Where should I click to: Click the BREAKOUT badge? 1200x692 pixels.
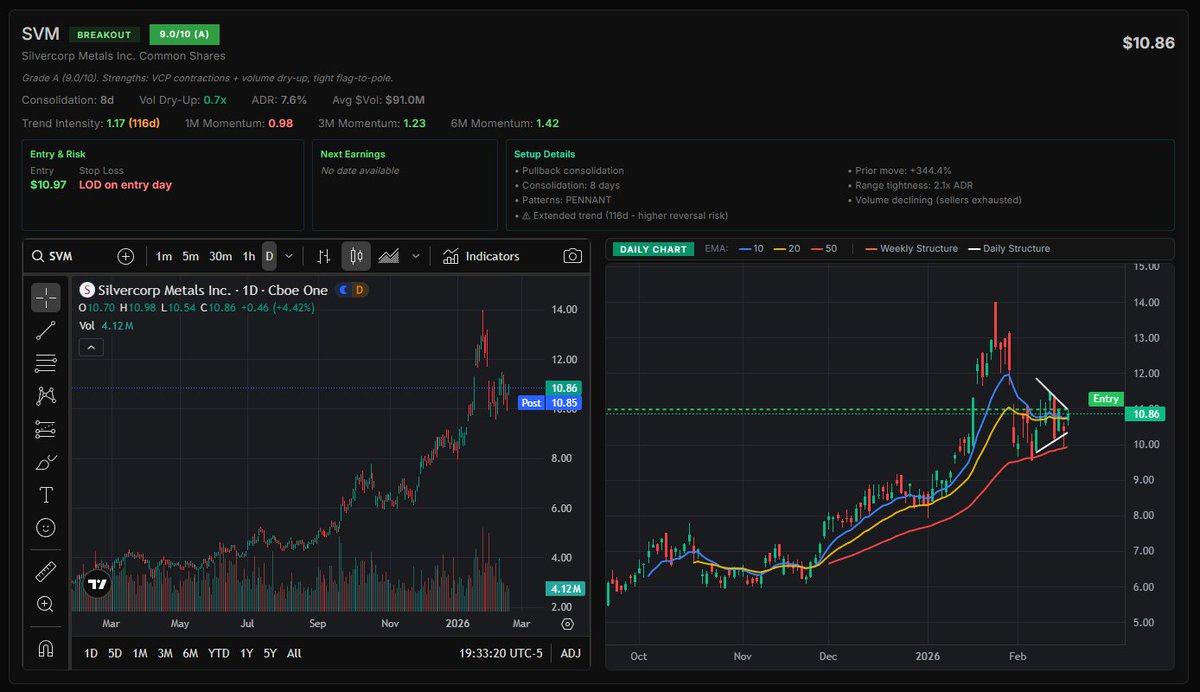105,34
